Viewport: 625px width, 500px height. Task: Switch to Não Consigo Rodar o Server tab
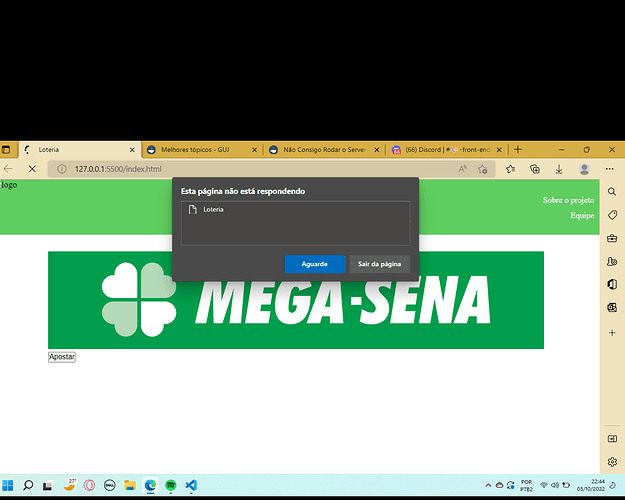[x=324, y=150]
